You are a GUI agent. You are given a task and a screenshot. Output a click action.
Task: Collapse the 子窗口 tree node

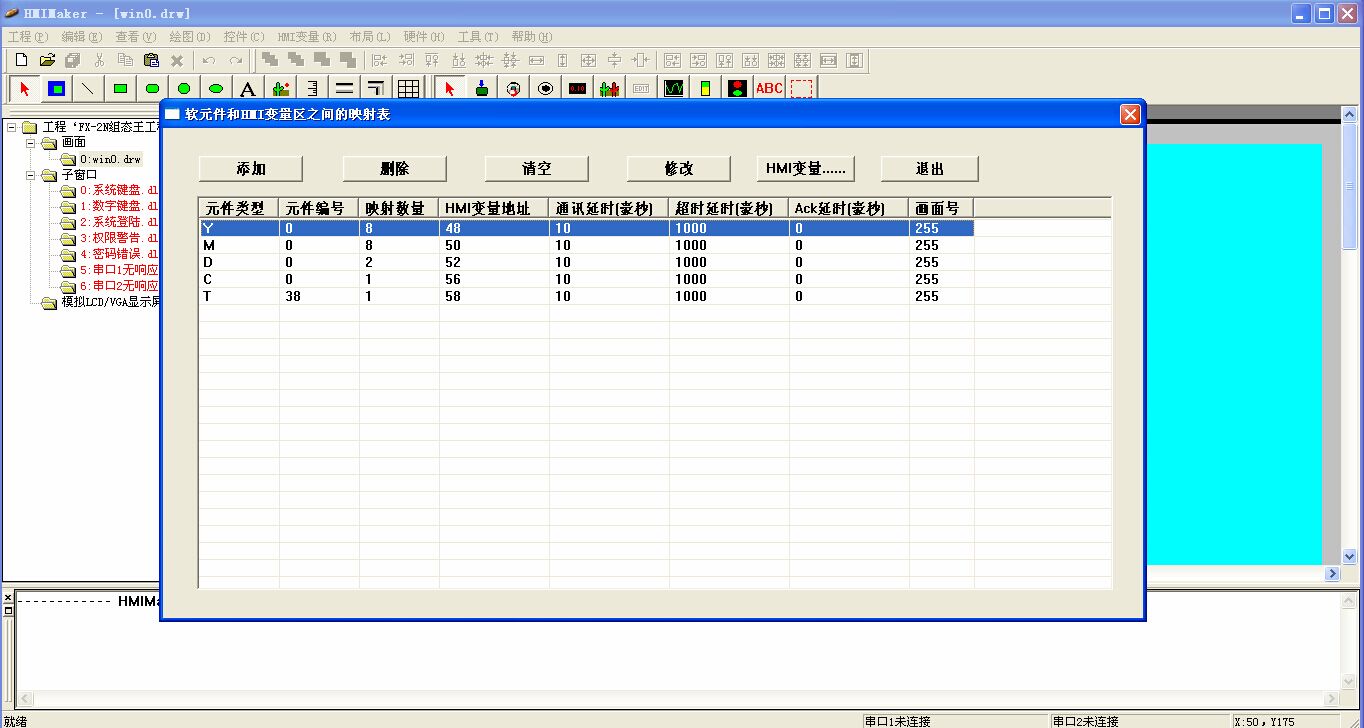[x=30, y=175]
